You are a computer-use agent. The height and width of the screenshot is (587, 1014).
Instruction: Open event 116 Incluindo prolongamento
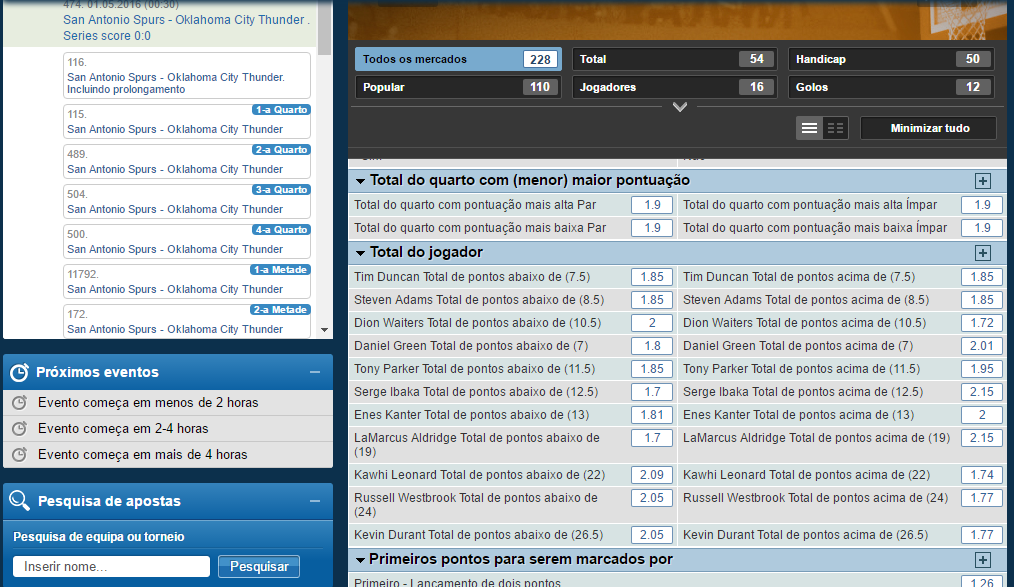[x=187, y=76]
